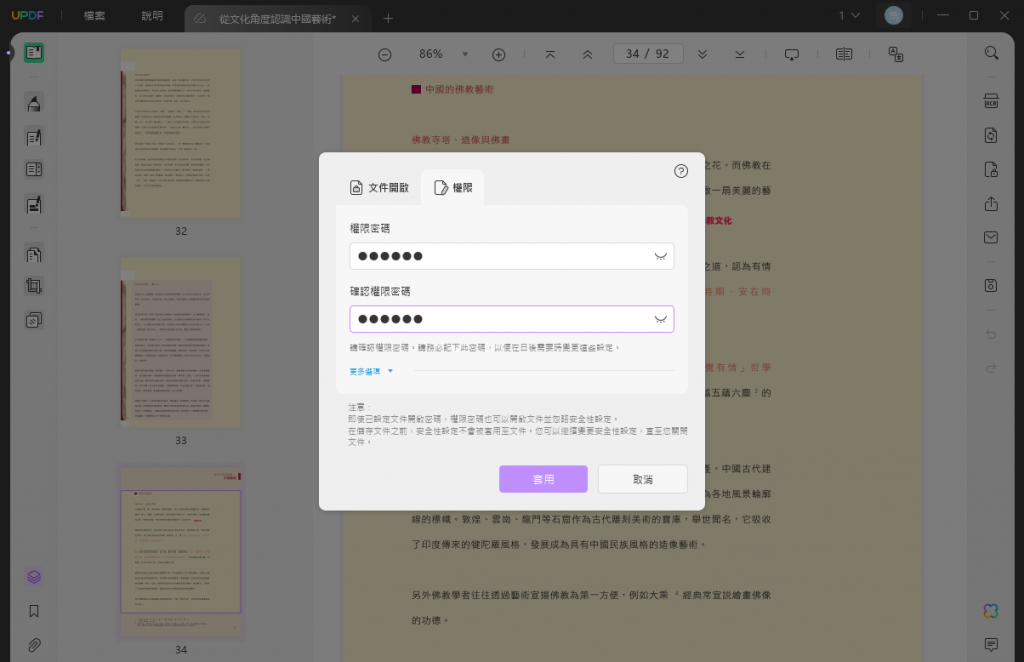This screenshot has height=662, width=1024.
Task: Jump to the first page
Action: pyautogui.click(x=550, y=54)
